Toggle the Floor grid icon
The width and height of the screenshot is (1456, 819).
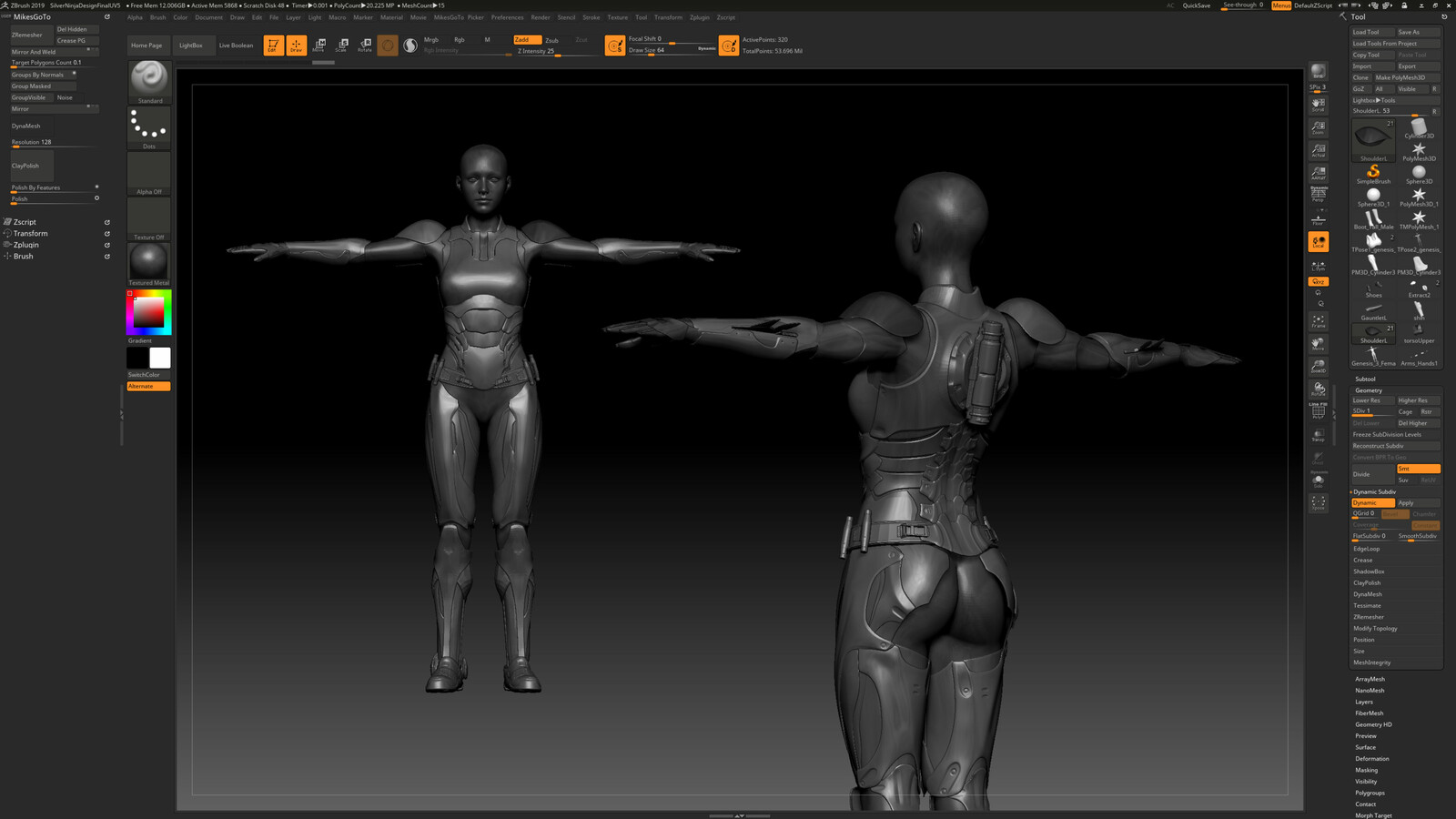click(x=1319, y=218)
